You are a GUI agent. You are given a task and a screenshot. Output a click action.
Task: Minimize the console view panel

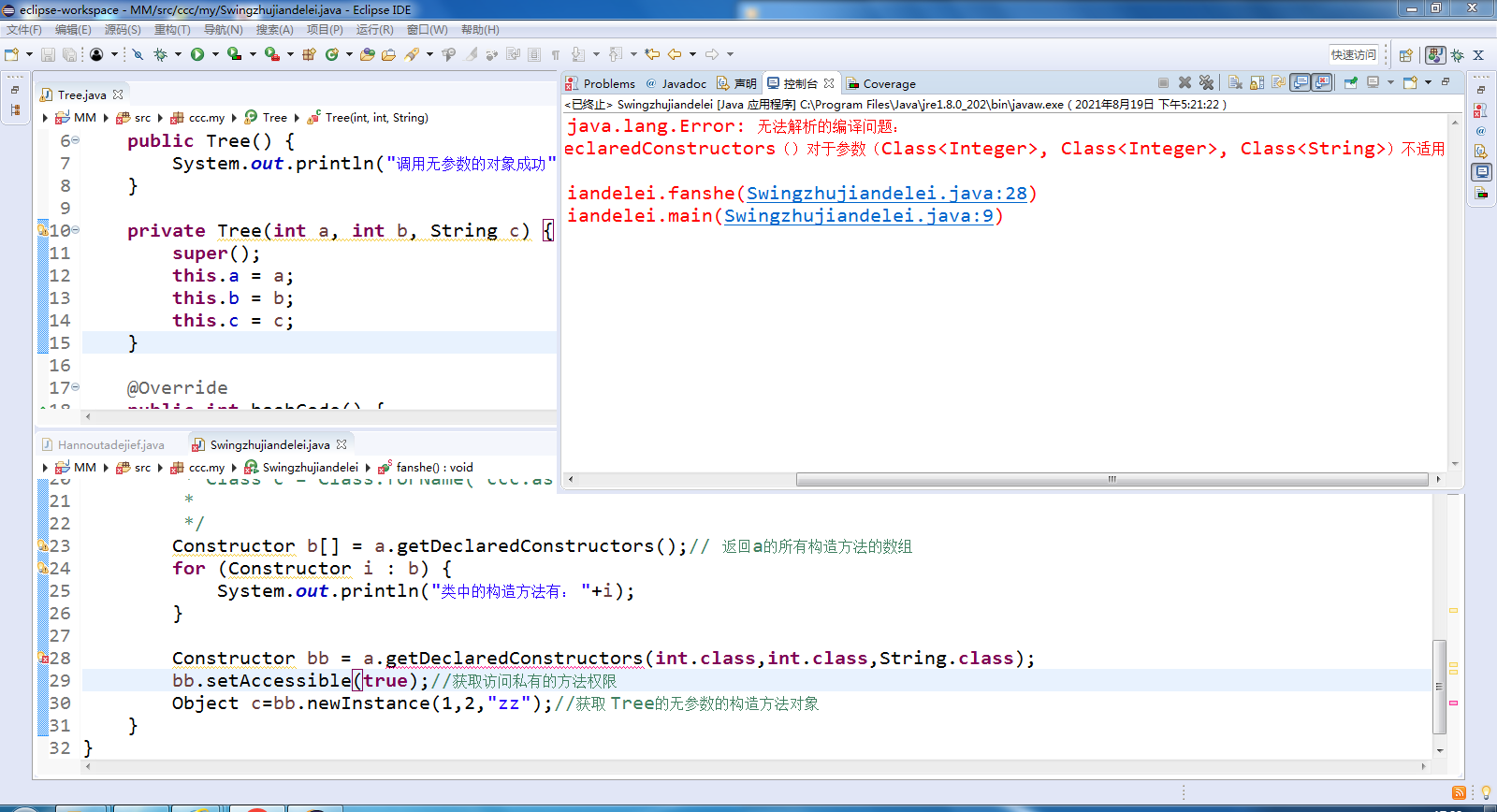point(1446,81)
